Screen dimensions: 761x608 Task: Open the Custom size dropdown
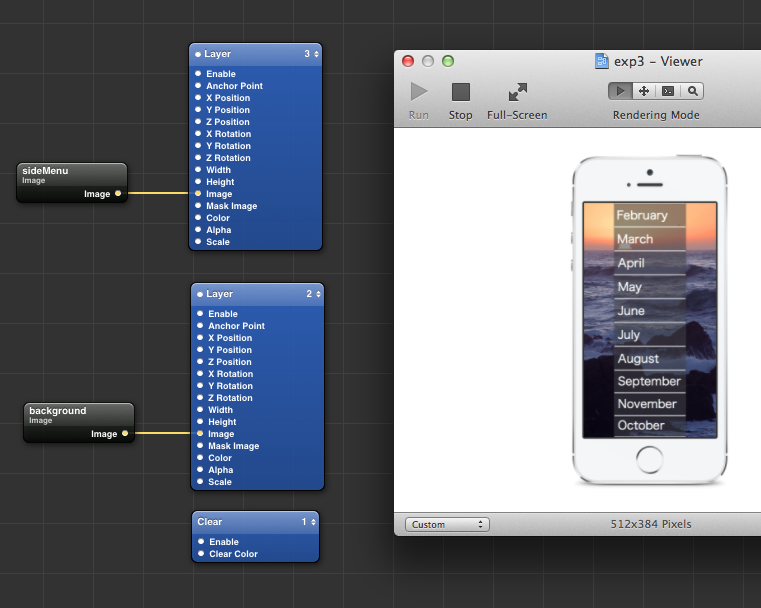pyautogui.click(x=447, y=525)
